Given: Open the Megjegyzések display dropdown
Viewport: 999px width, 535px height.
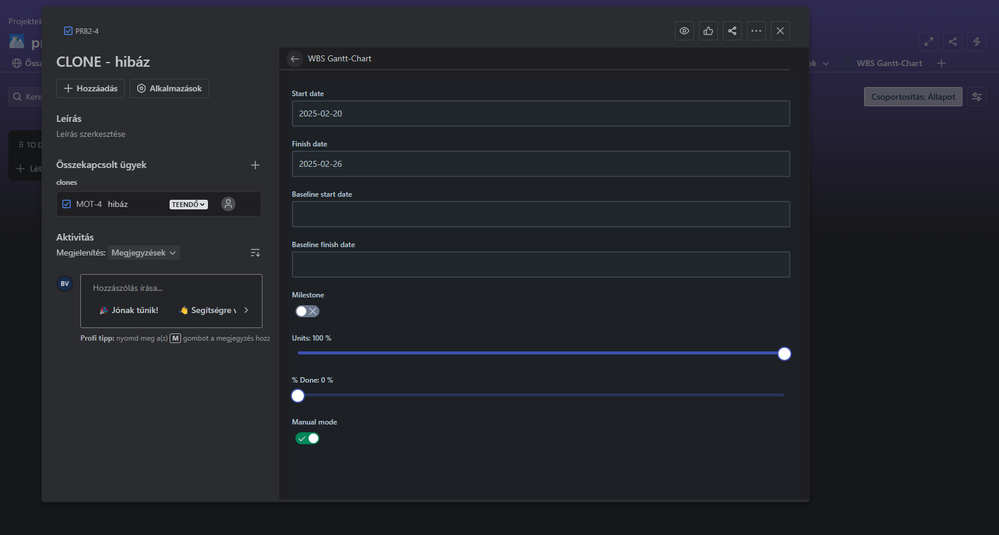Looking at the screenshot, I should tap(143, 253).
